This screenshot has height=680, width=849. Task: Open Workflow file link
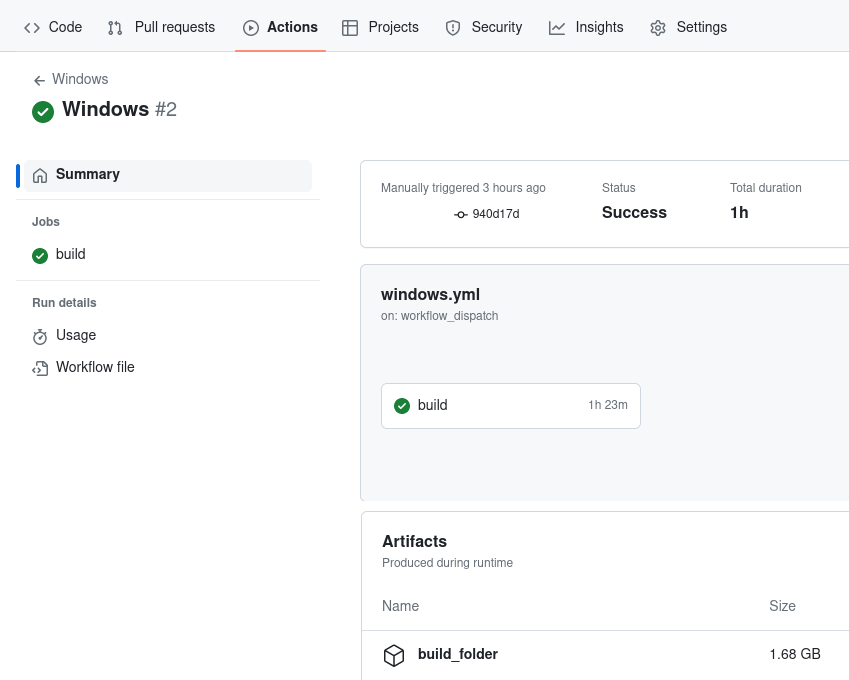point(168,368)
